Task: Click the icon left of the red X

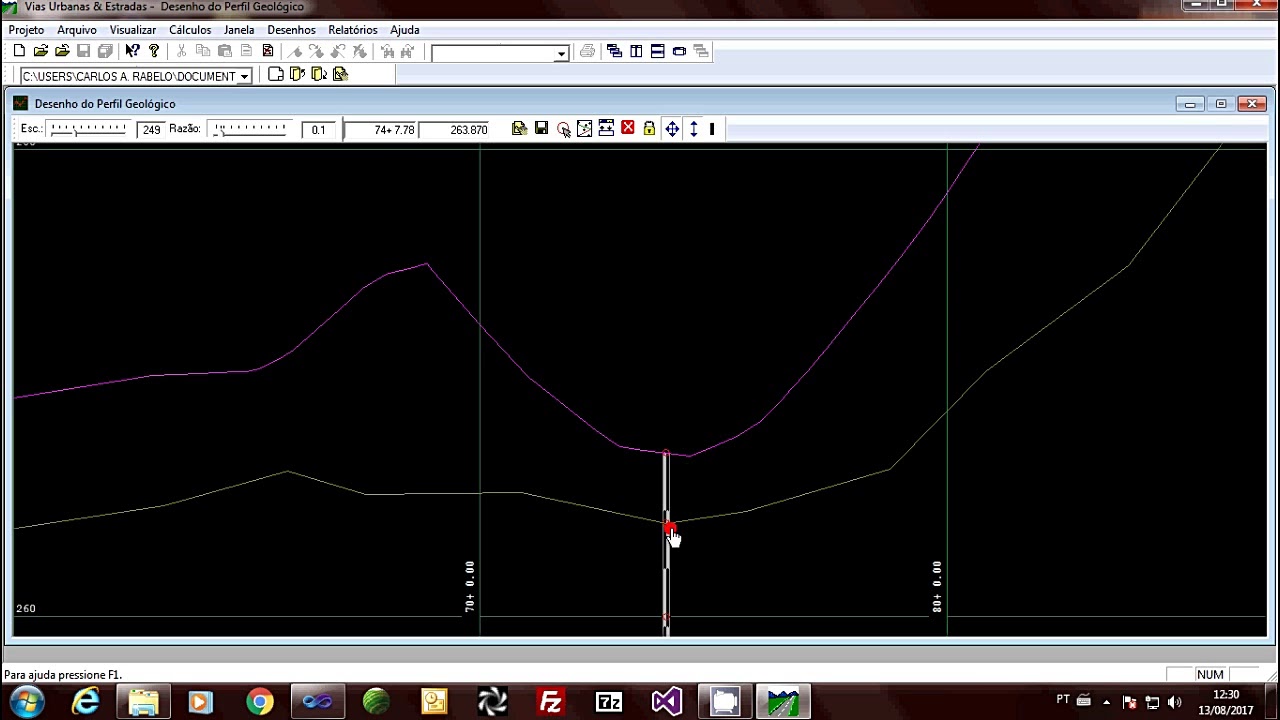Action: point(606,129)
